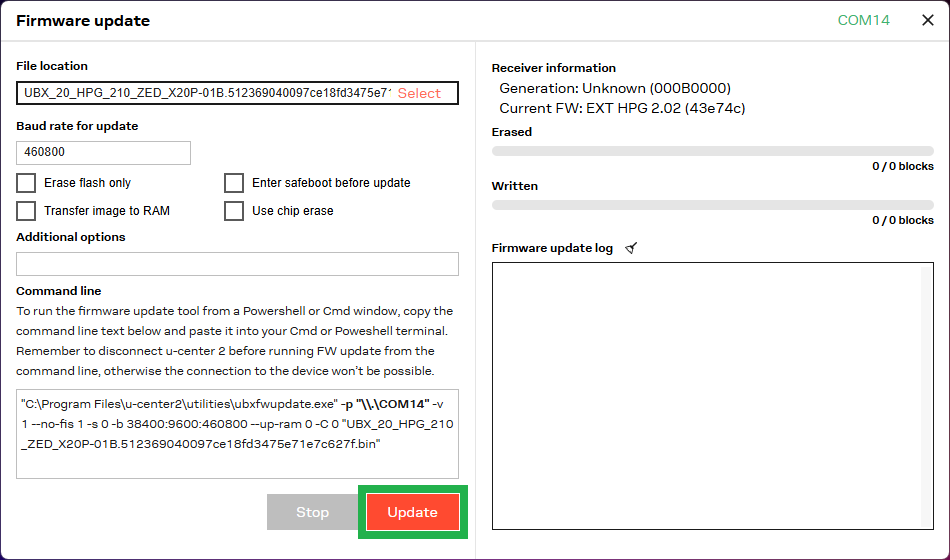Screen dimensions: 950x560
Task: Click the Written progress bar
Action: (x=712, y=205)
